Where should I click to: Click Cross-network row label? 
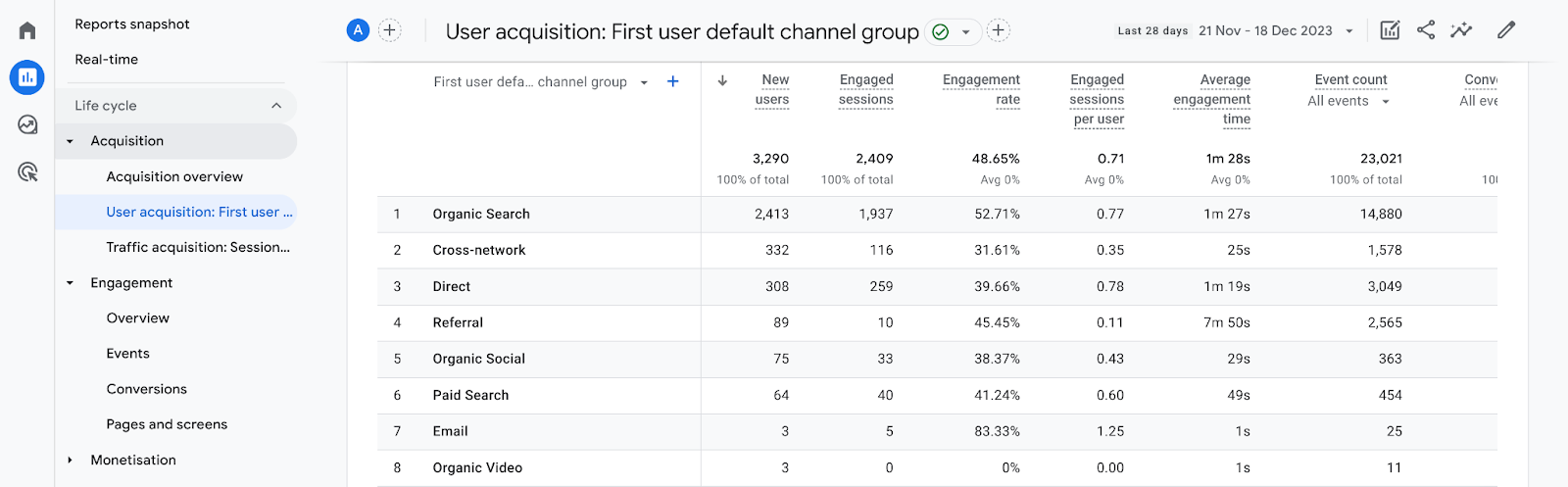coord(479,251)
